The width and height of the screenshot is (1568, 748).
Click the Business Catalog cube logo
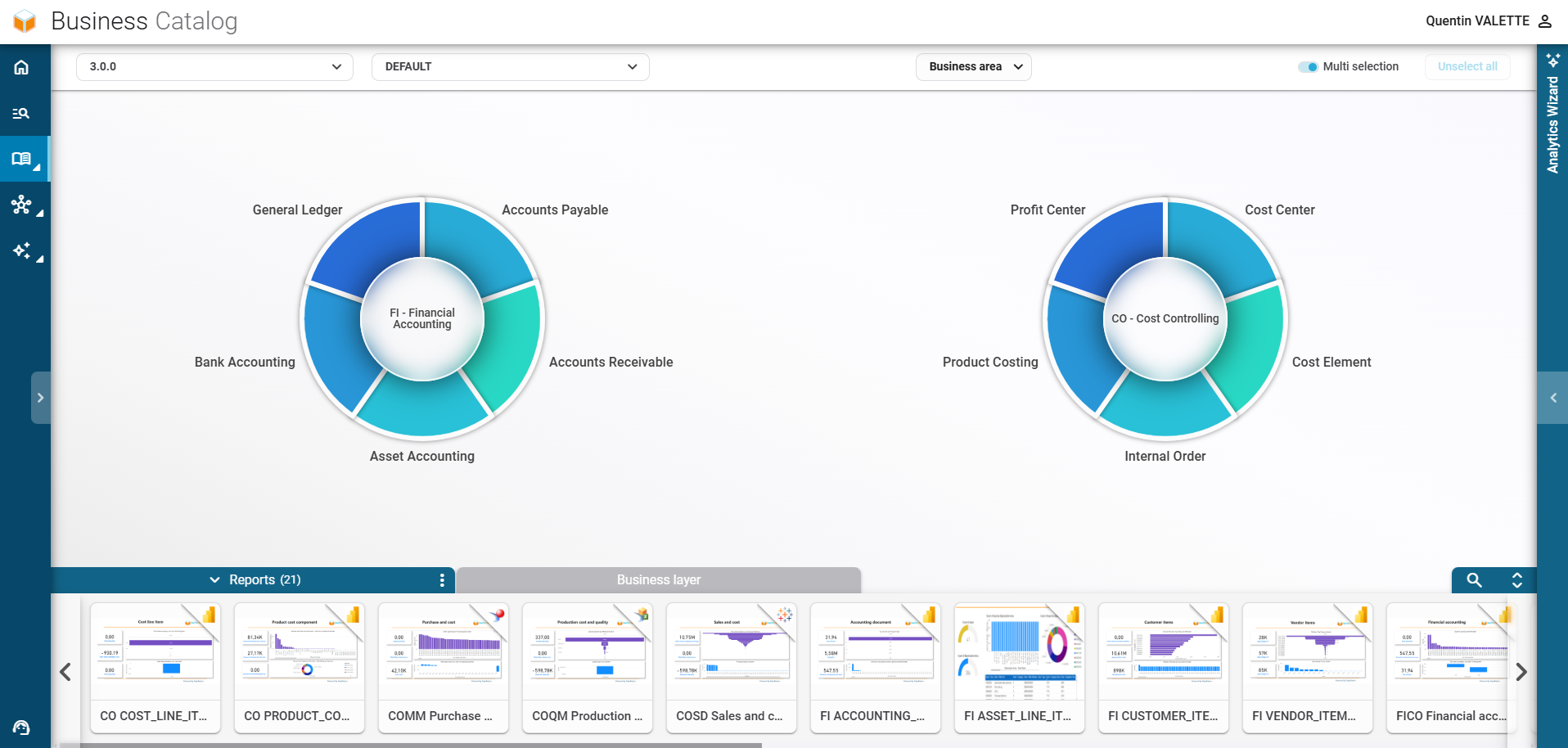(x=25, y=21)
